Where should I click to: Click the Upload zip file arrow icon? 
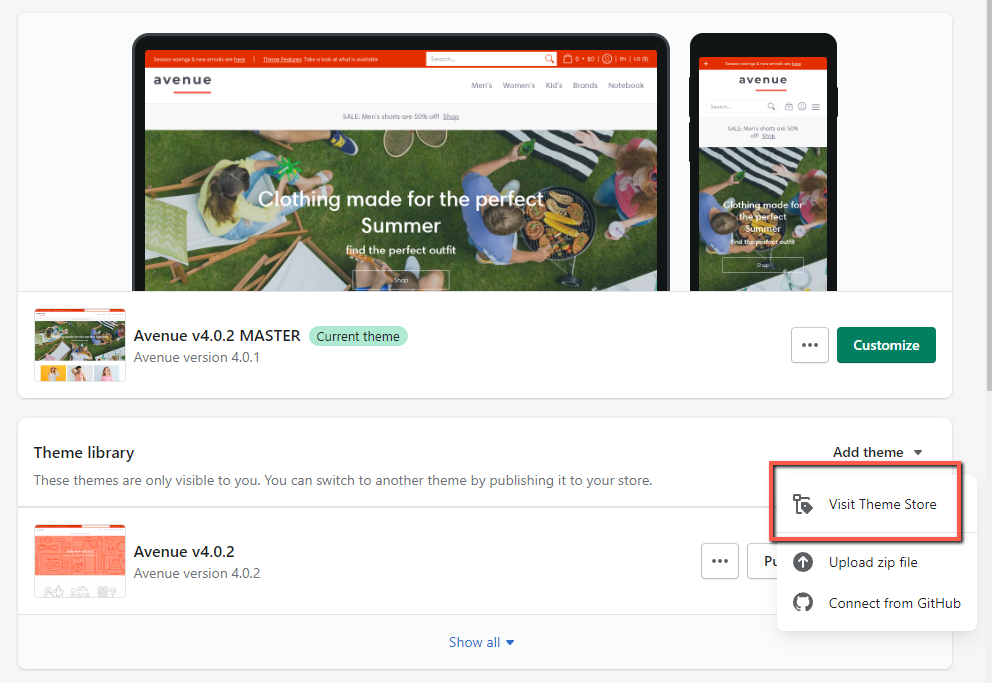pyautogui.click(x=802, y=562)
